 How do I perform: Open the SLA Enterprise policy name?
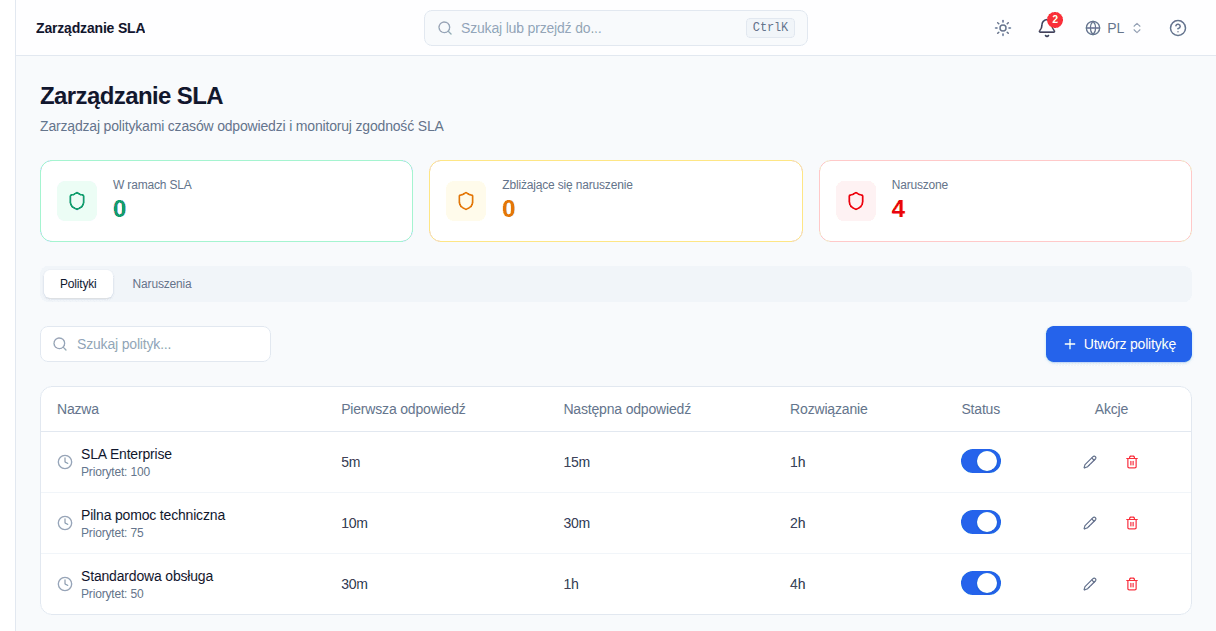pyautogui.click(x=126, y=454)
